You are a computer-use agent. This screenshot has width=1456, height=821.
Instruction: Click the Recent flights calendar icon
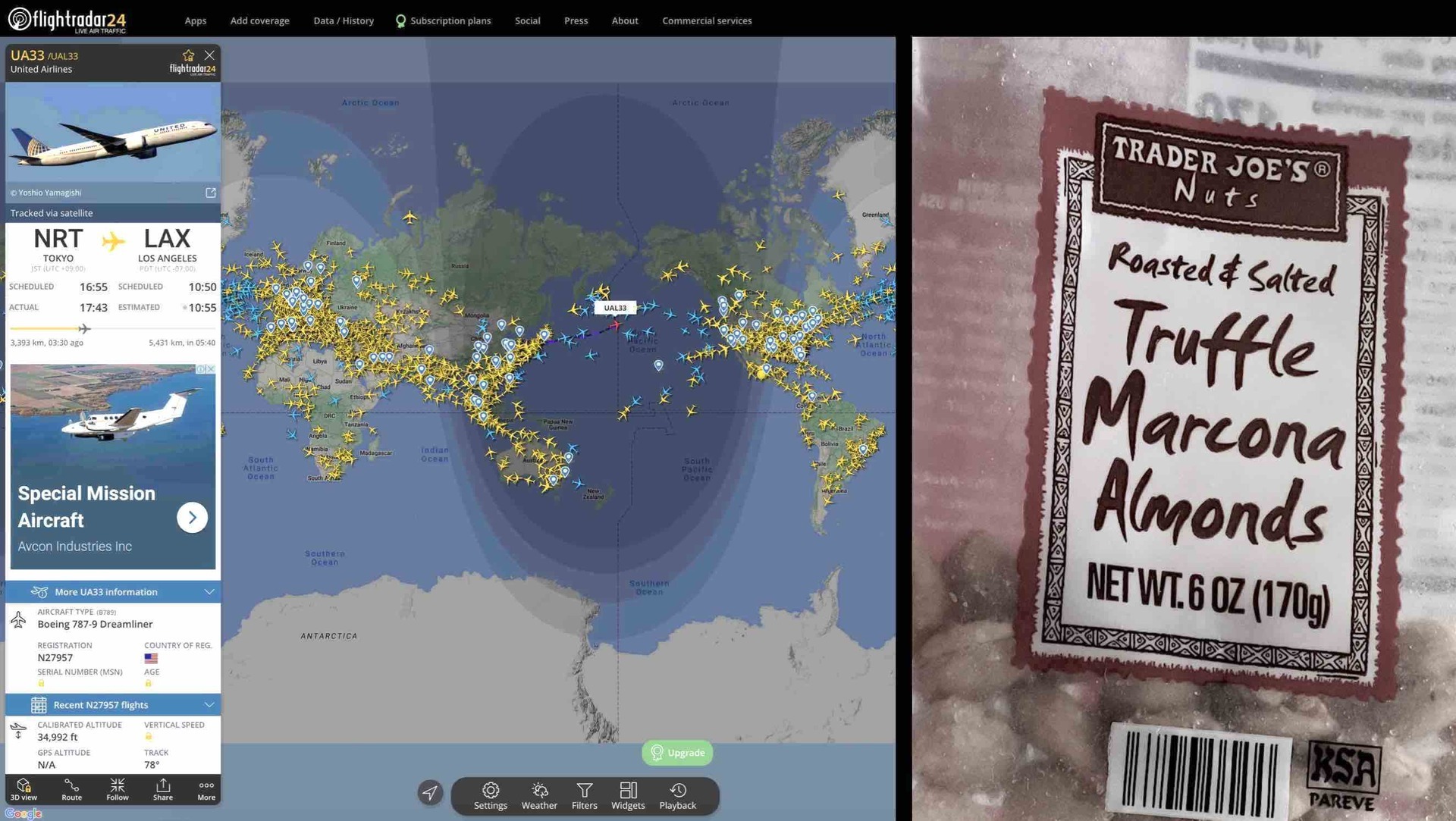coord(39,705)
